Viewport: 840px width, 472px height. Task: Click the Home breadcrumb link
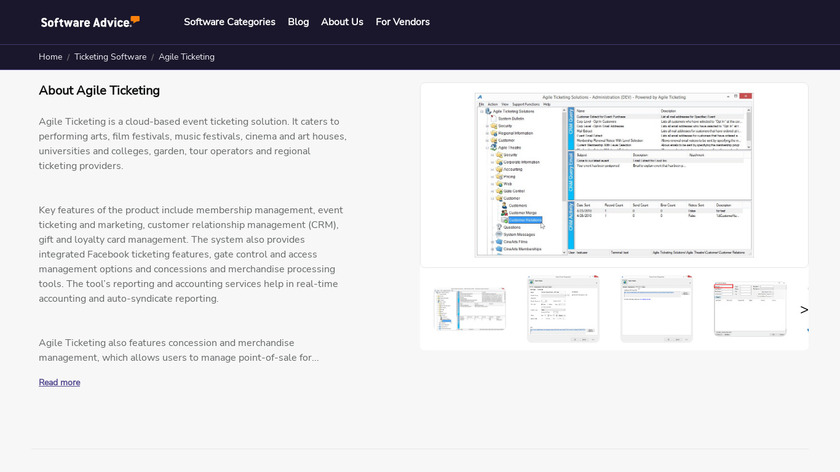(x=50, y=57)
